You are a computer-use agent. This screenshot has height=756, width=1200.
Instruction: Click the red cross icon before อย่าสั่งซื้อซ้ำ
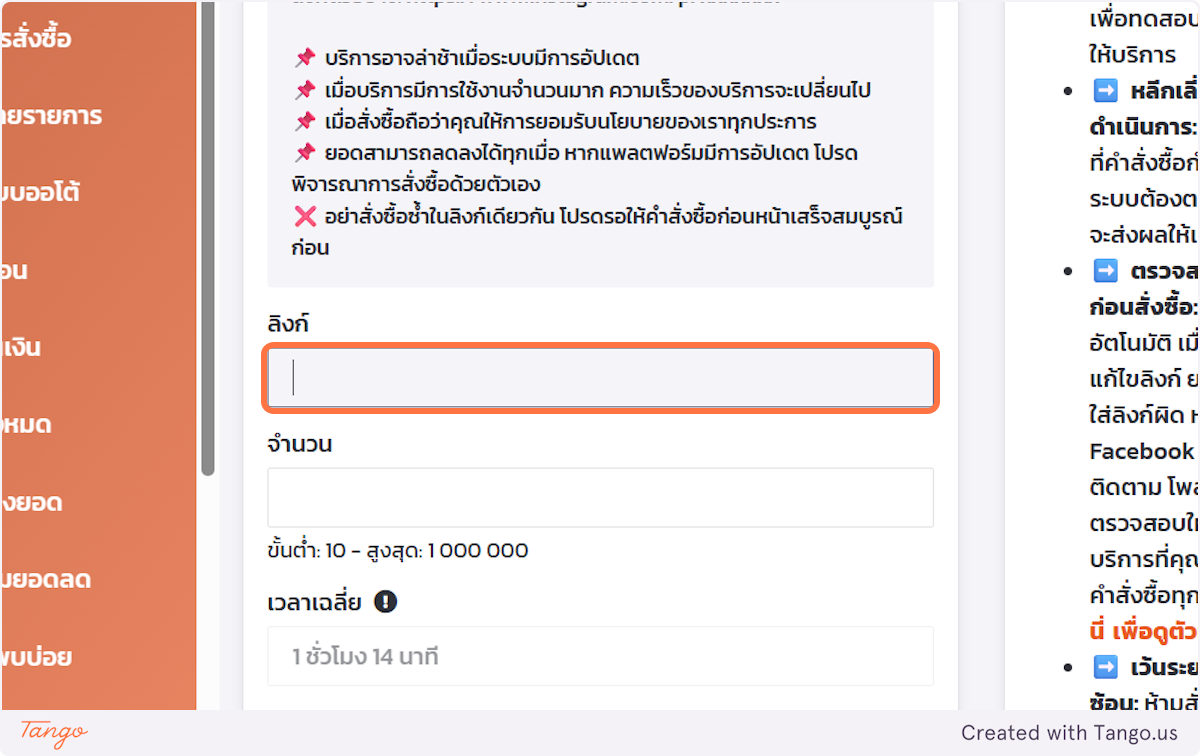click(305, 216)
